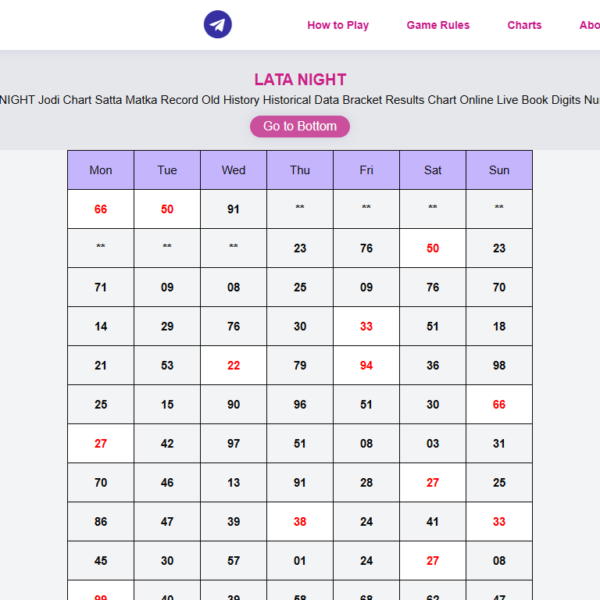Select red 27 in Mon column

pos(101,443)
